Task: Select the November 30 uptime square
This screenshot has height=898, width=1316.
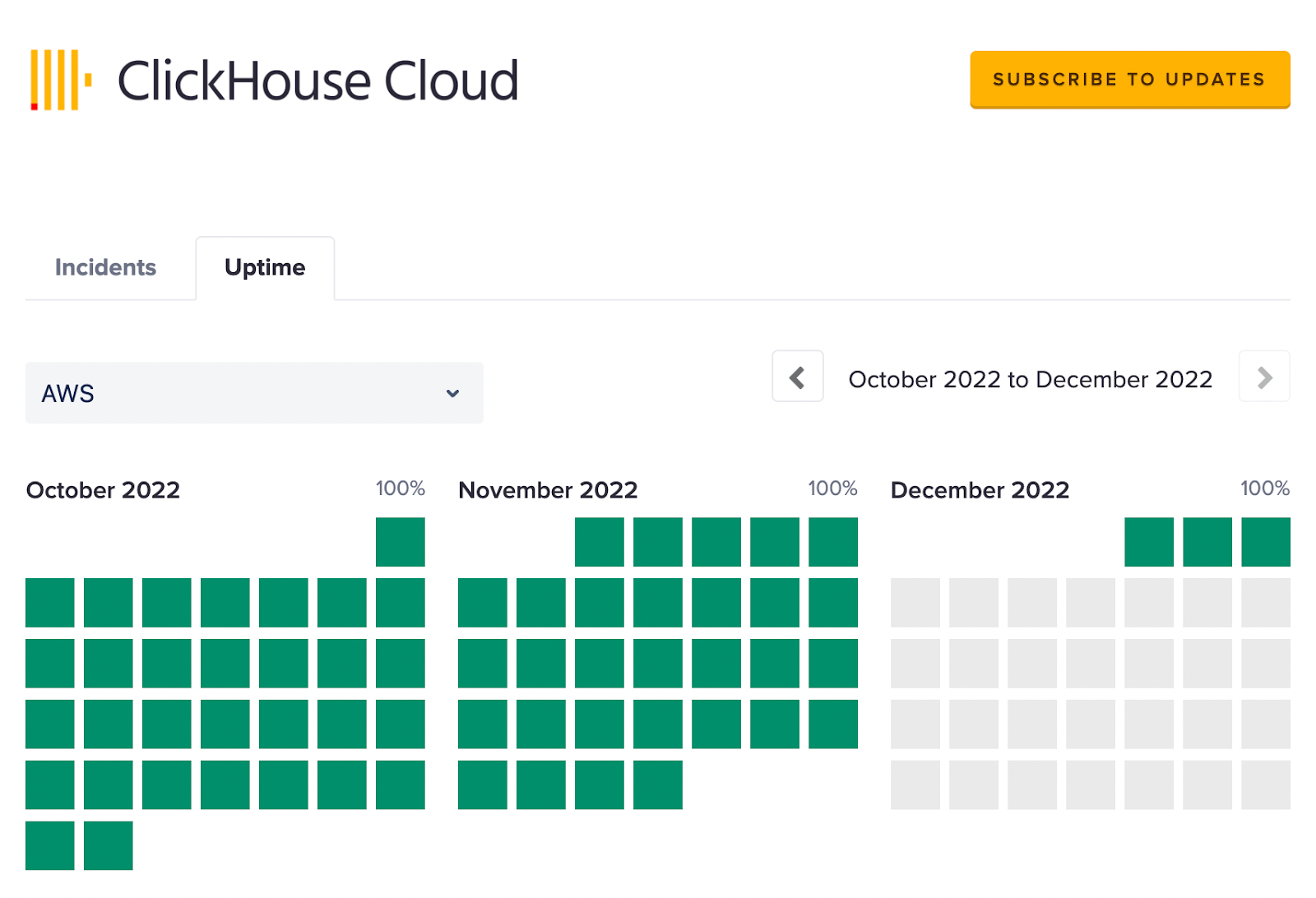Action: pyautogui.click(x=658, y=785)
